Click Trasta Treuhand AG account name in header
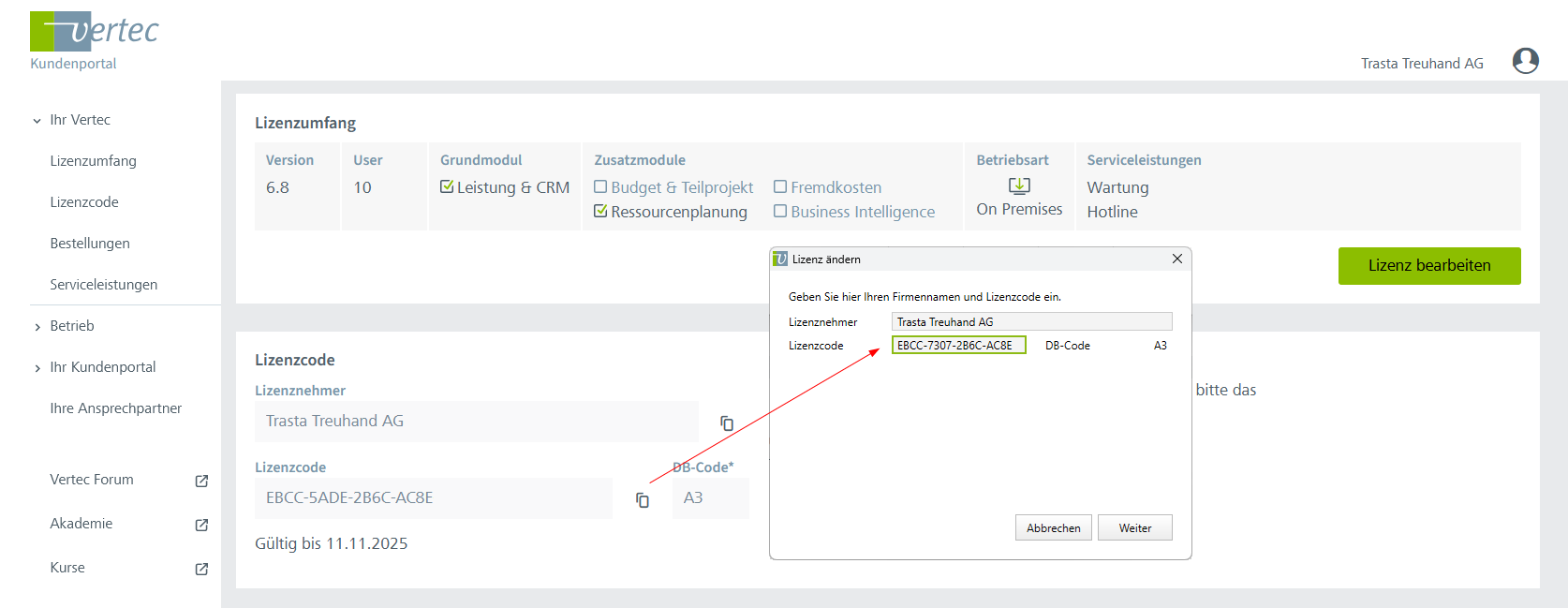The width and height of the screenshot is (1568, 608). click(x=1422, y=64)
